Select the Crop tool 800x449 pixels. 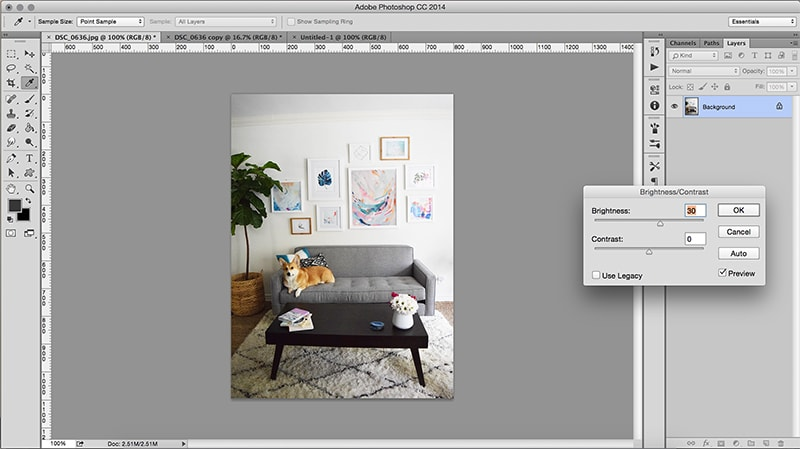tap(11, 83)
